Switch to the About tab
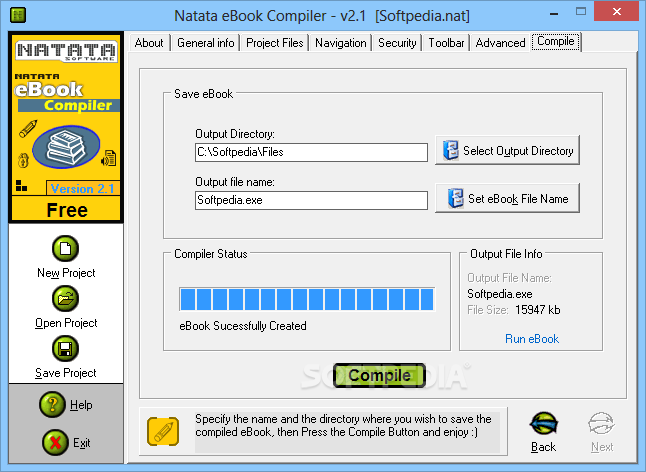 tap(149, 43)
